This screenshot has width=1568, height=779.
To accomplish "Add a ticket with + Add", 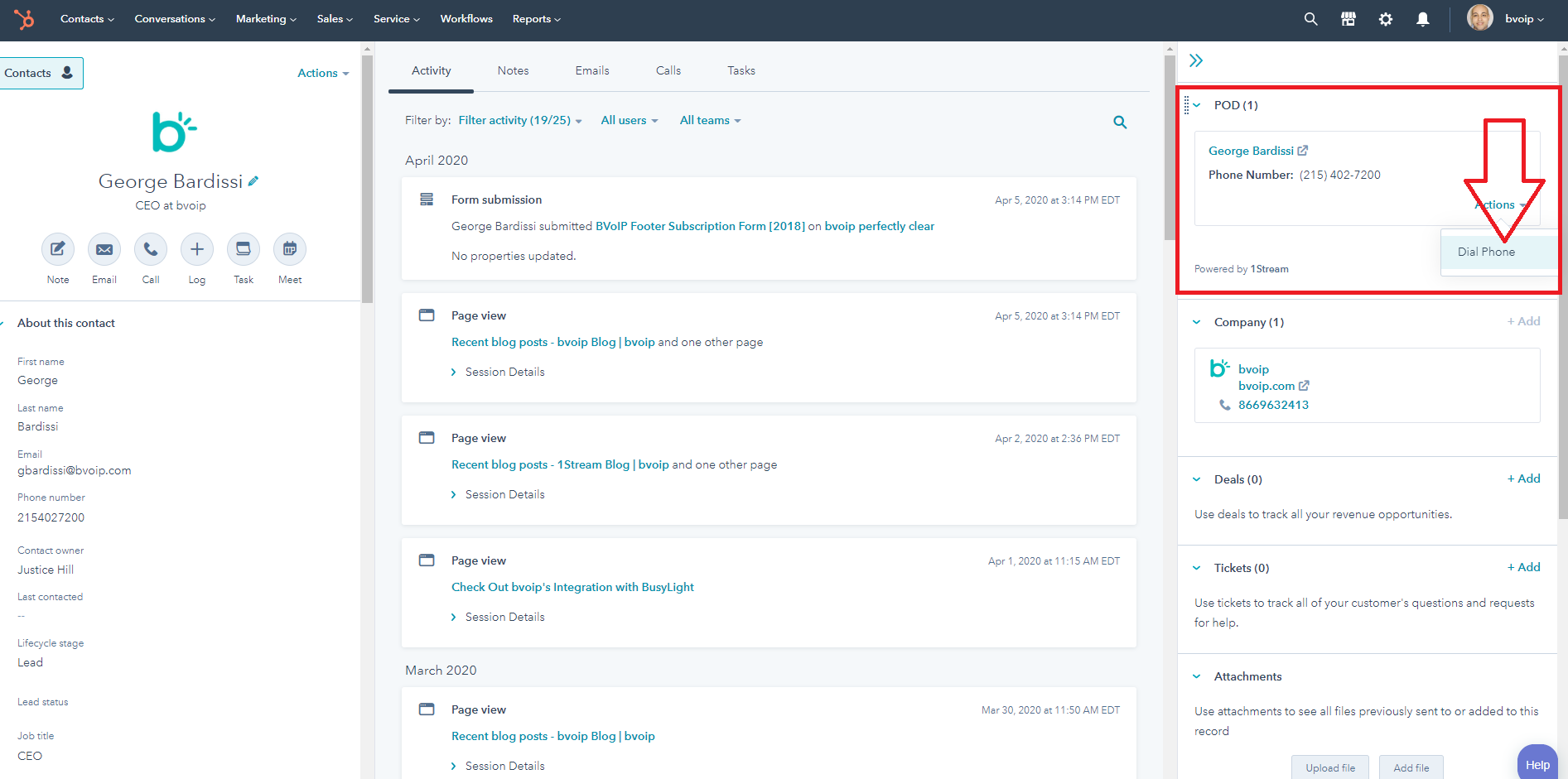I will (x=1524, y=567).
